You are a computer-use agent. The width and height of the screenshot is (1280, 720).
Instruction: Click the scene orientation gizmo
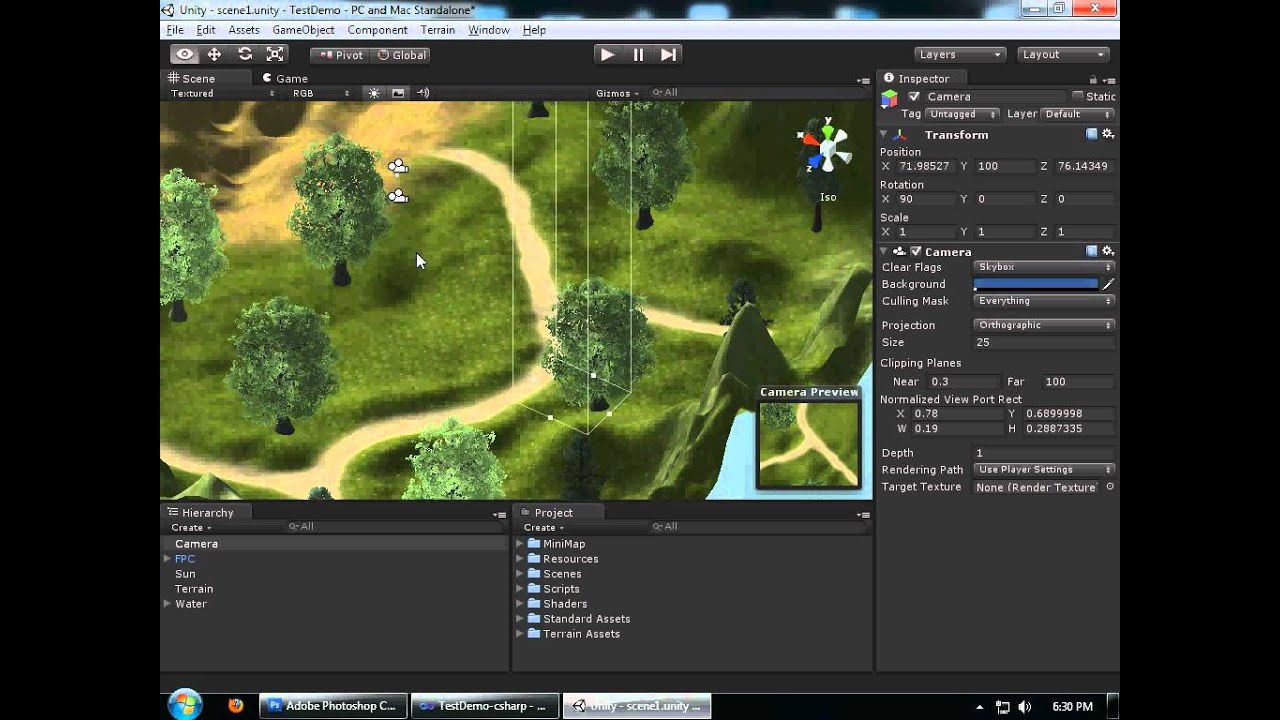(826, 149)
